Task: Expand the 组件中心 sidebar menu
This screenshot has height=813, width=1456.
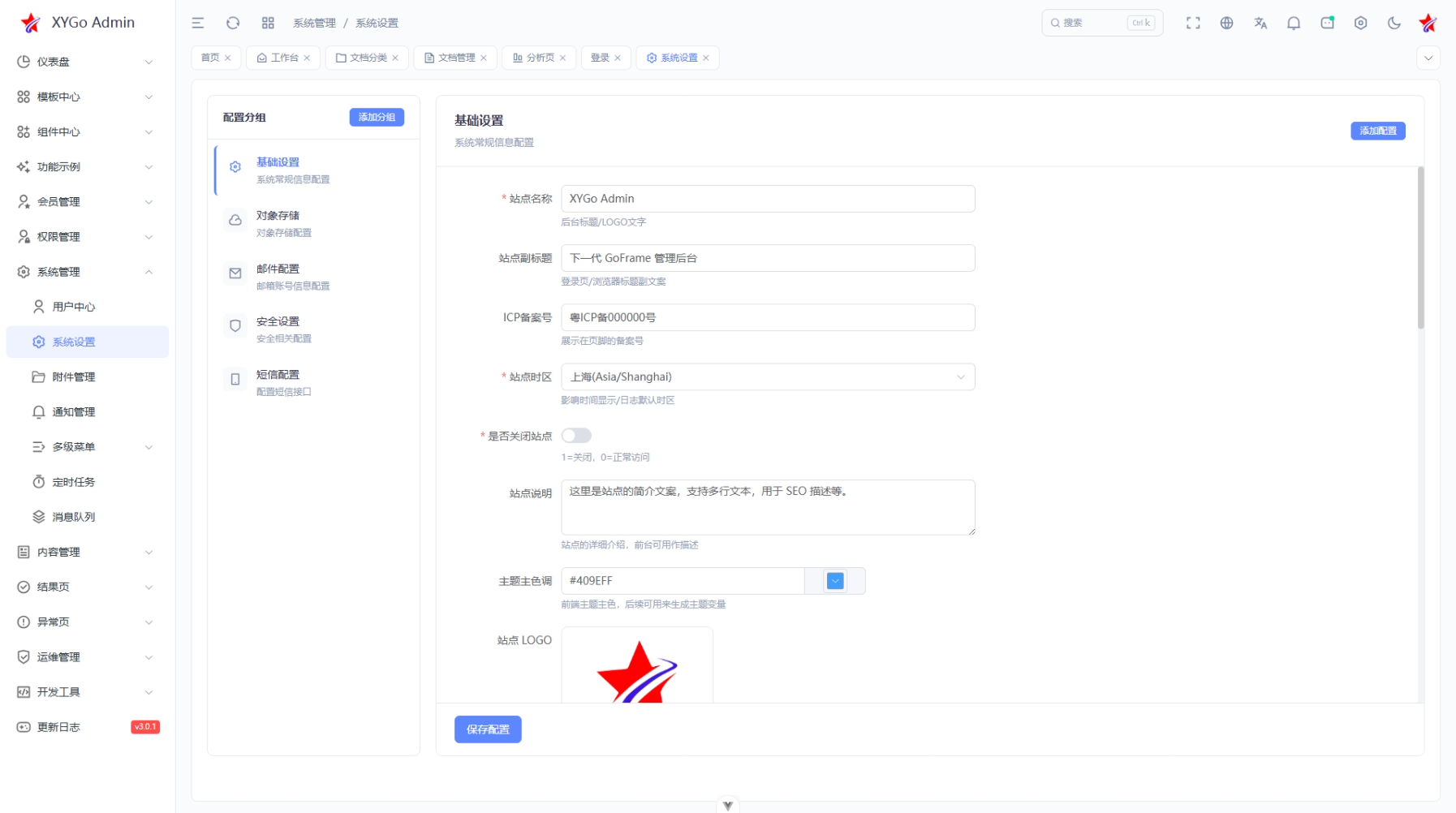Action: (x=87, y=131)
